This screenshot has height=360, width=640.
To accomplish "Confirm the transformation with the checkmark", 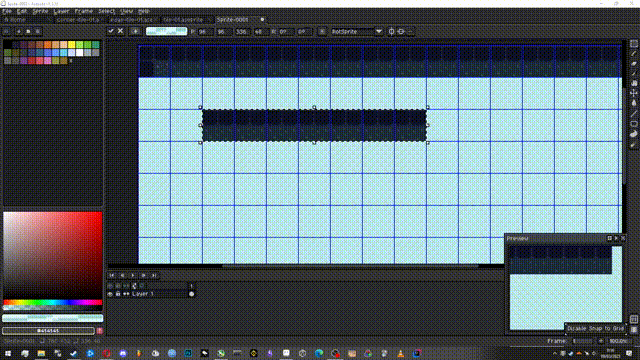I will click(x=111, y=31).
